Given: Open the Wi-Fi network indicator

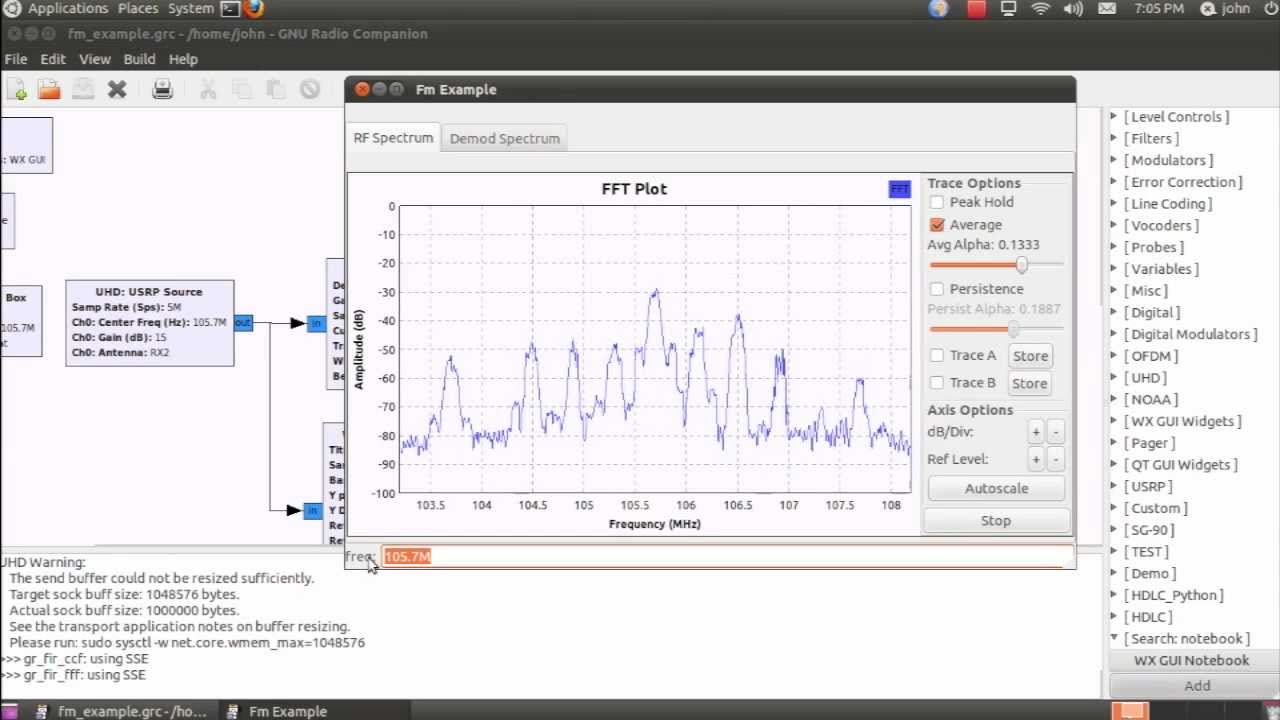Looking at the screenshot, I should [x=1041, y=9].
